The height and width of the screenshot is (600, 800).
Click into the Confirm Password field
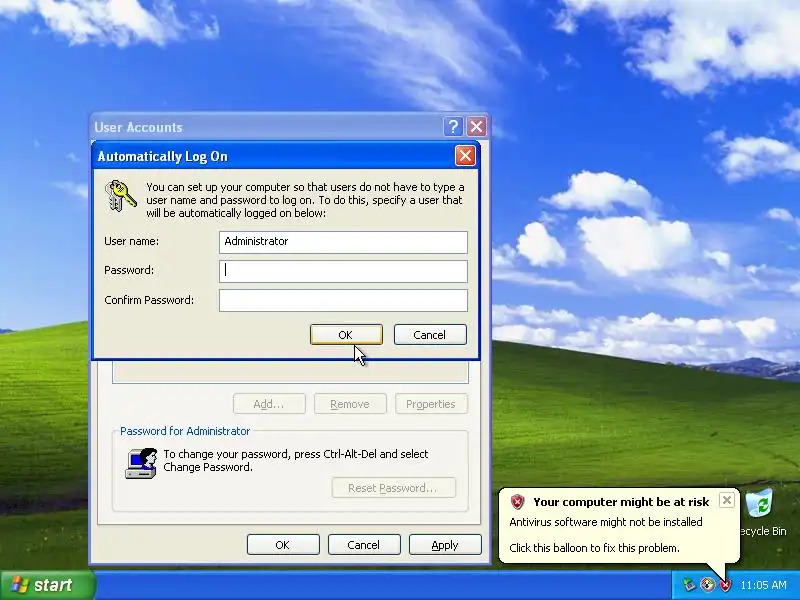coord(343,301)
